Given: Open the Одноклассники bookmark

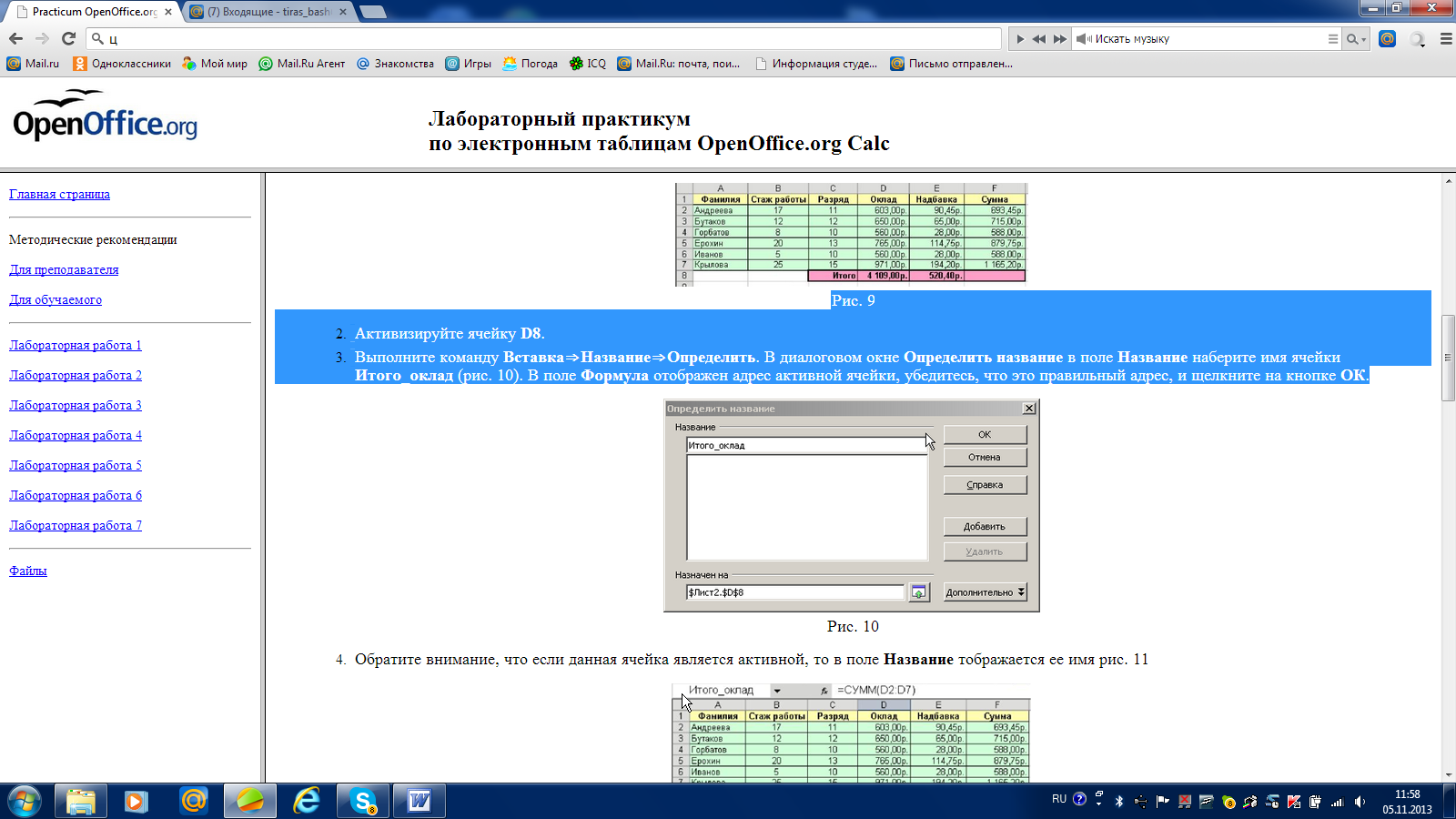Looking at the screenshot, I should pyautogui.click(x=122, y=64).
